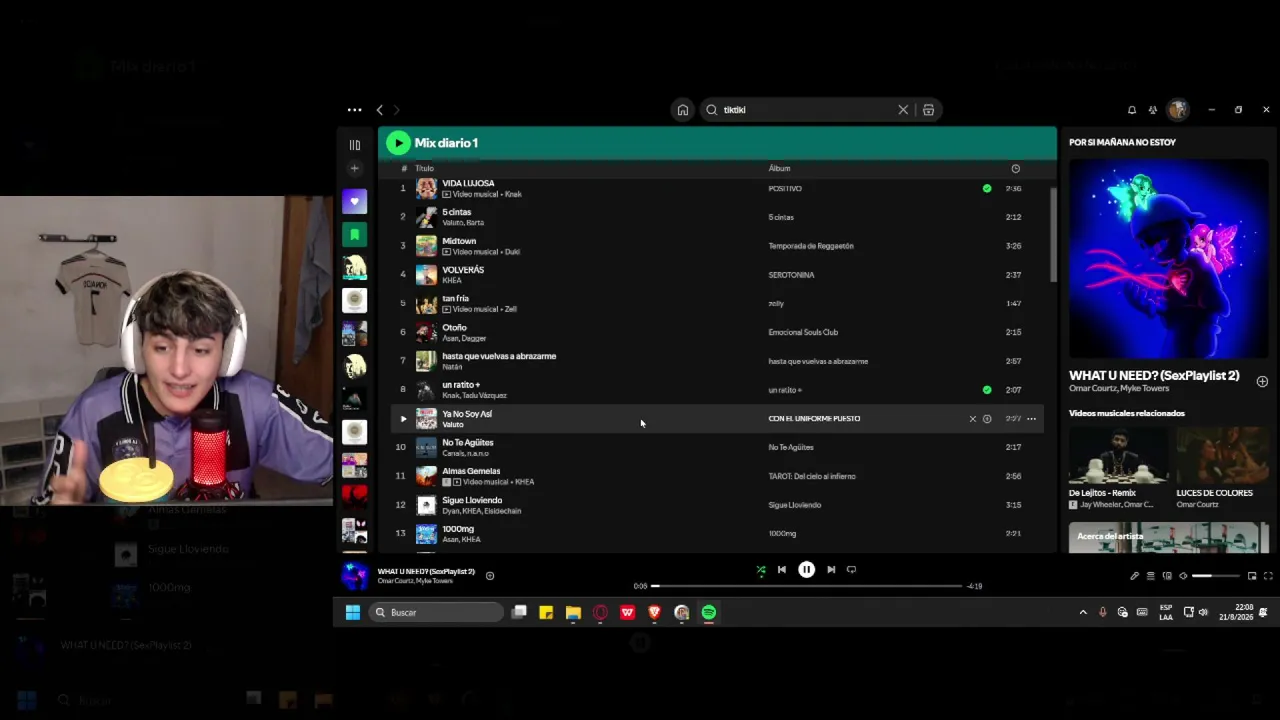The width and height of the screenshot is (1280, 720).
Task: Open the user profile avatar
Action: click(1178, 110)
